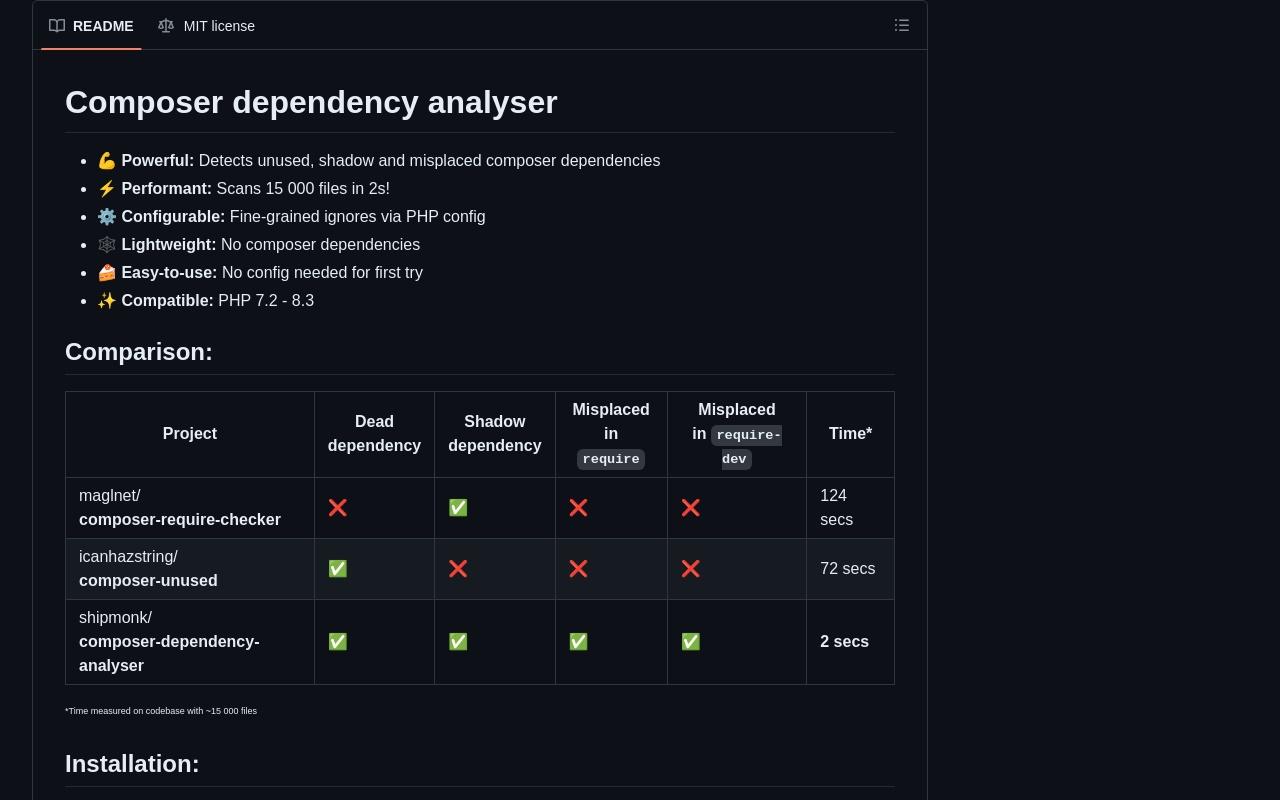Click the 'Dead dependency' column header
The height and width of the screenshot is (800, 1280).
pos(374,434)
